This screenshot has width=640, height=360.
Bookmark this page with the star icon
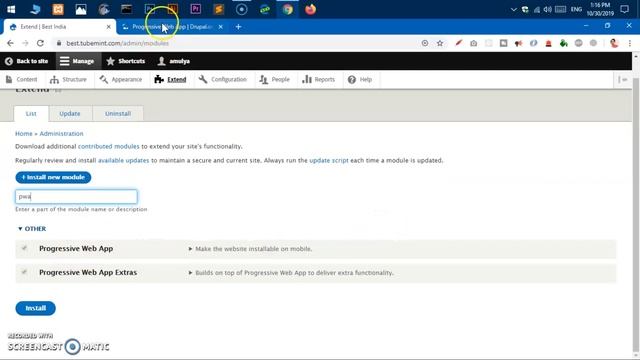tap(440, 43)
